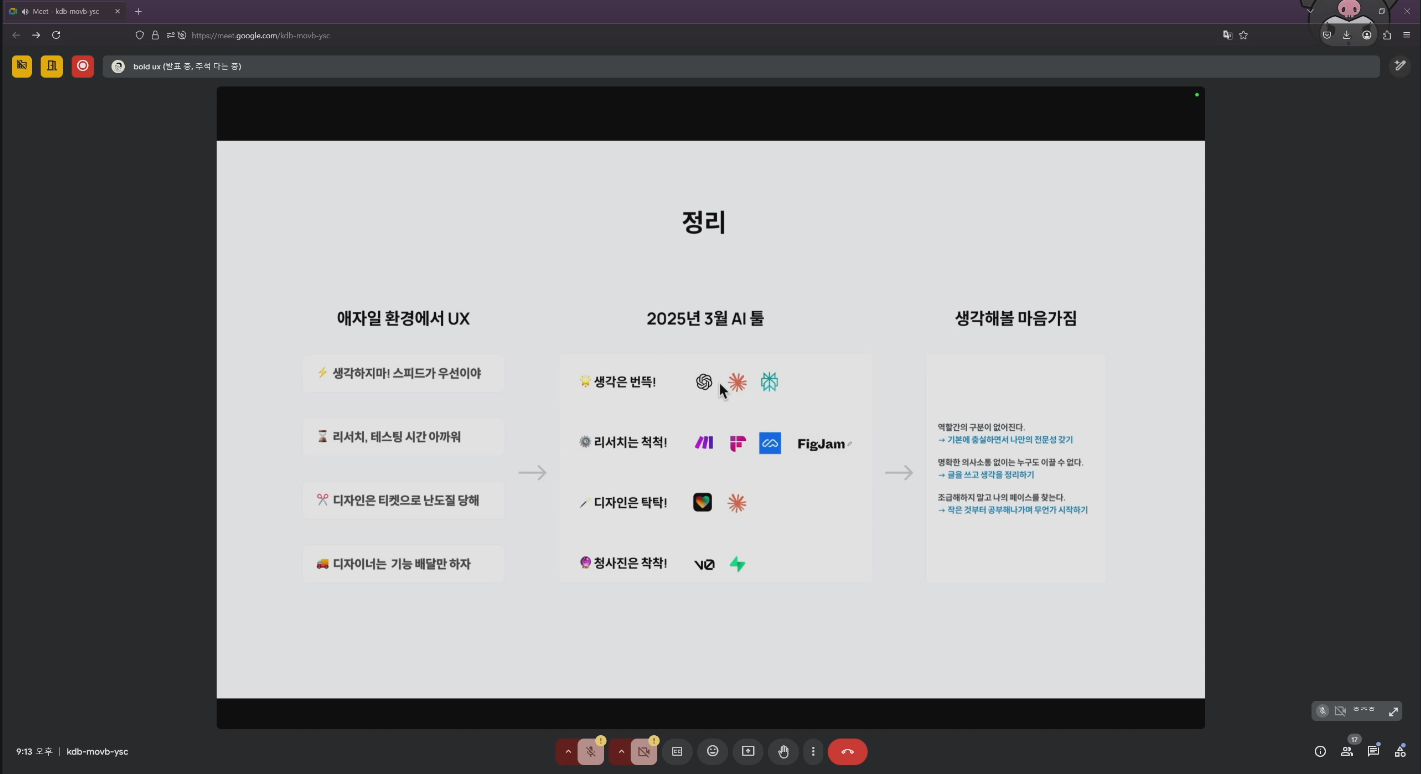Click the purple Maze logo in the research row
The image size is (1421, 774).
point(704,443)
